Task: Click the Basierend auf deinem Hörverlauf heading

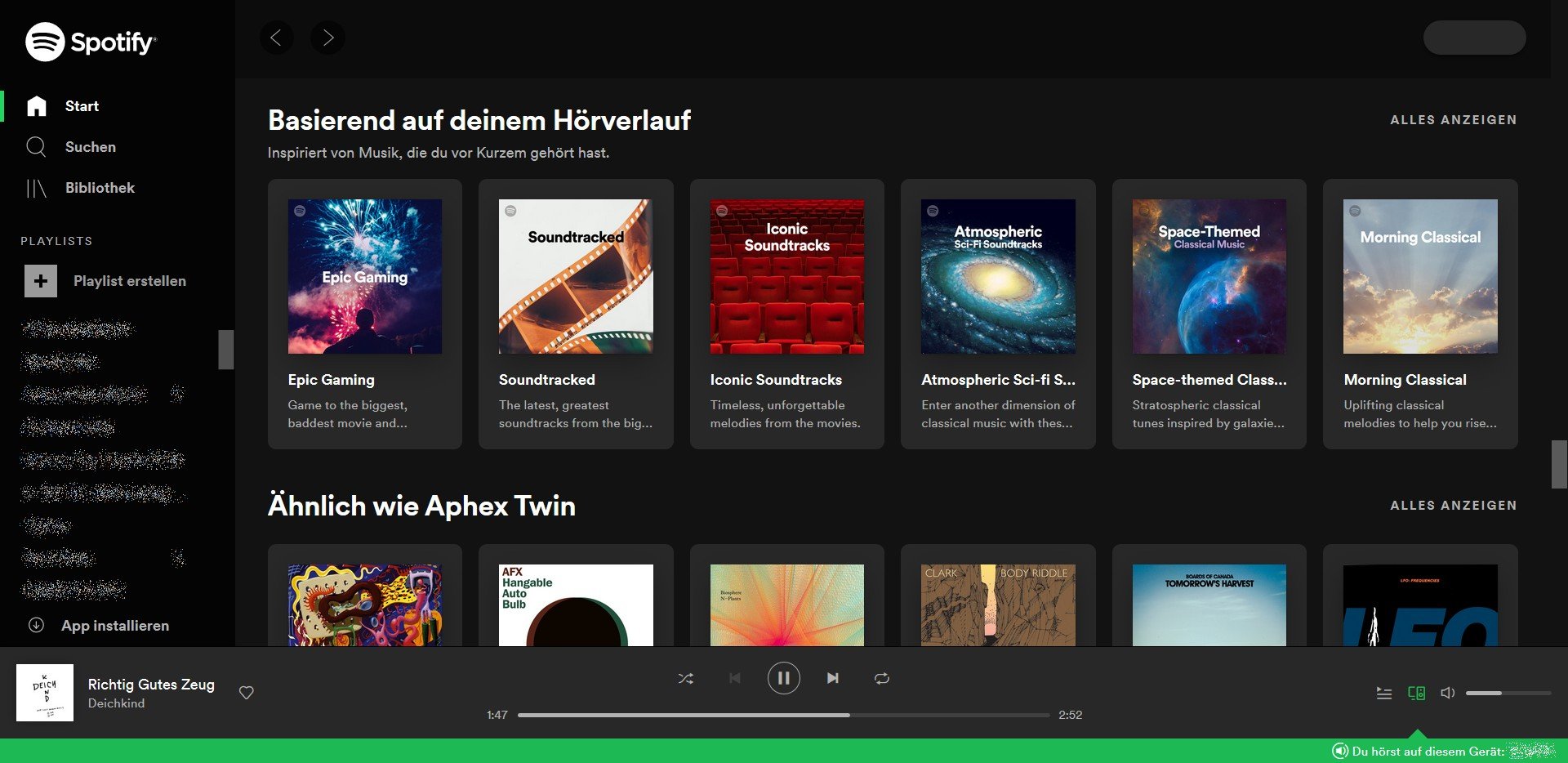Action: (479, 121)
